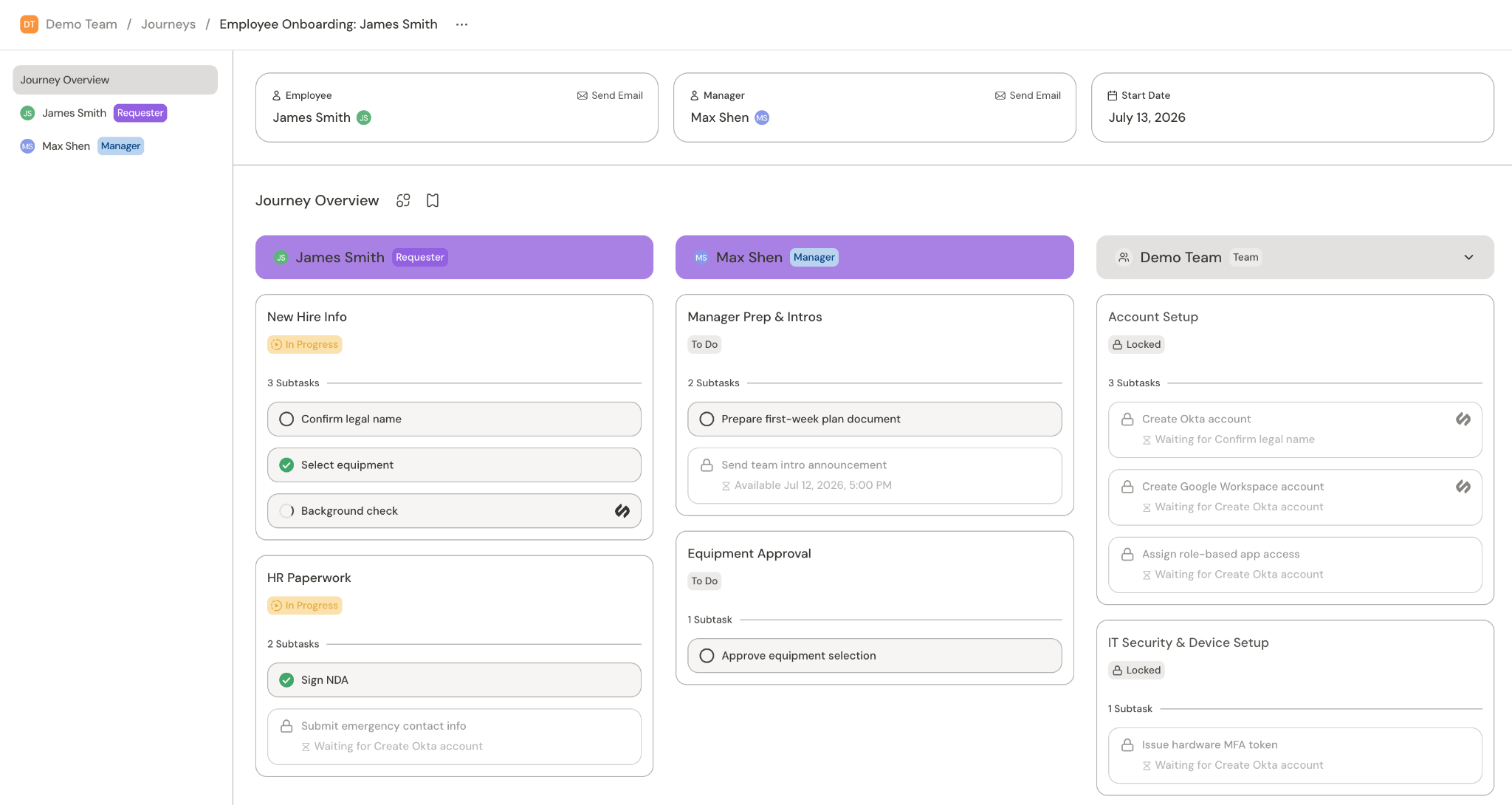Click the MS avatar in the sidebar
Viewport: 1512px width, 805px height.
pos(27,146)
